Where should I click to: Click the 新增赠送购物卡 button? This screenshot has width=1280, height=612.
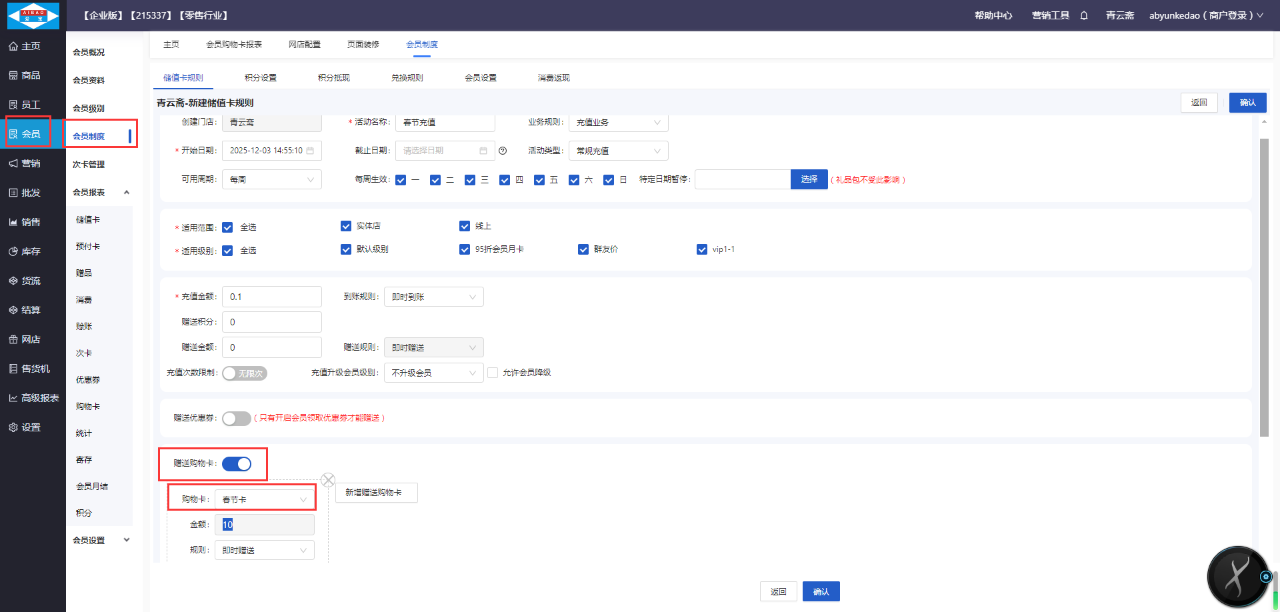(375, 493)
